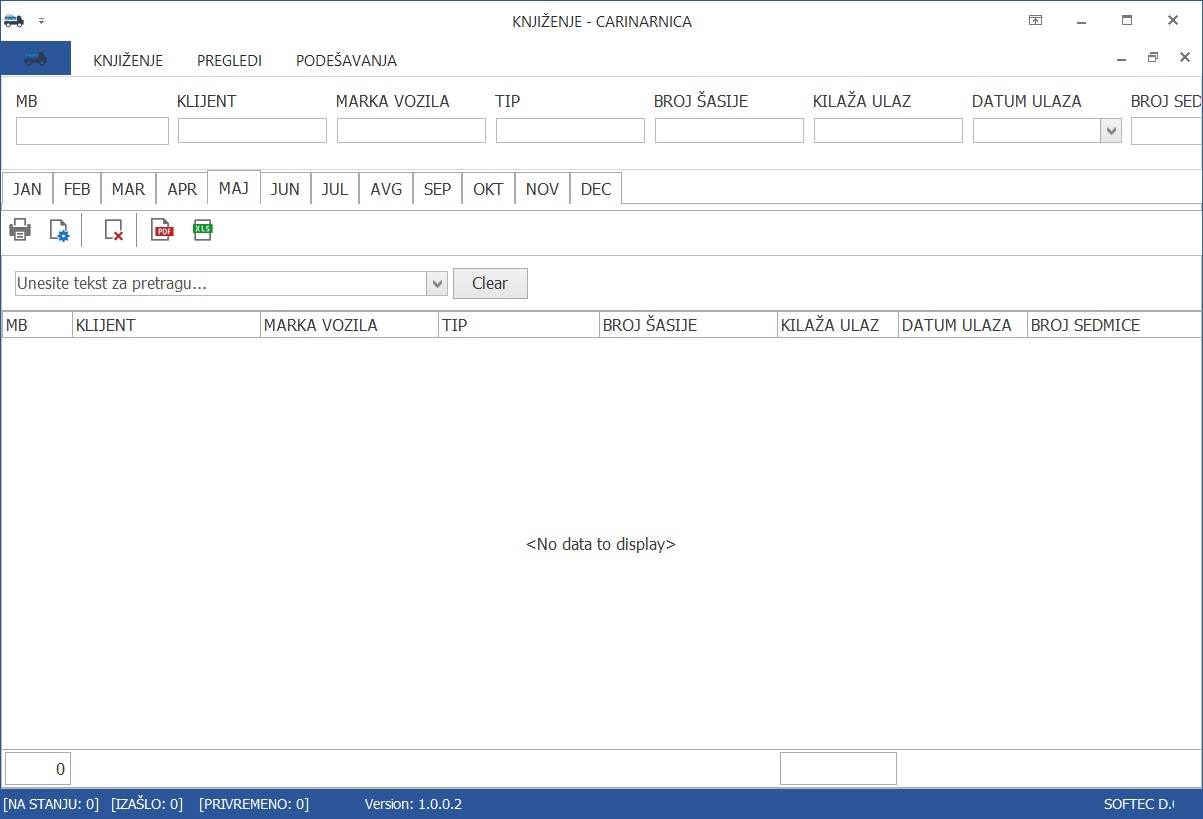Sort by the KLIJENT column header
Image resolution: width=1203 pixels, height=819 pixels.
(165, 325)
